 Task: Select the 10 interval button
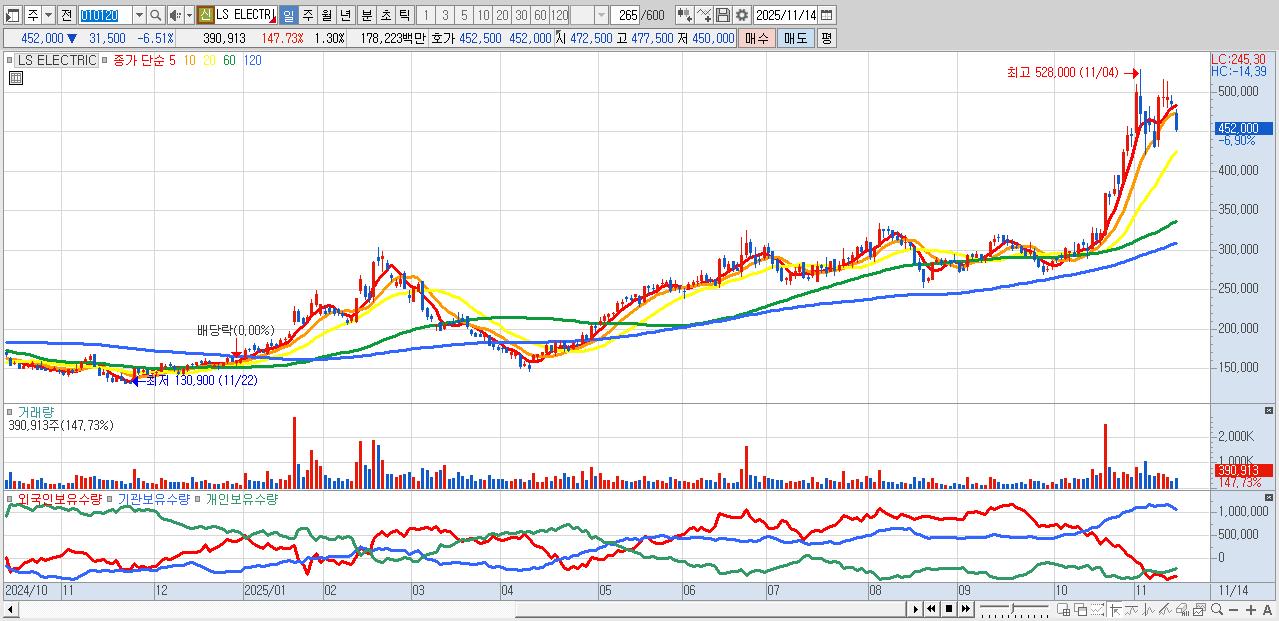[x=483, y=15]
